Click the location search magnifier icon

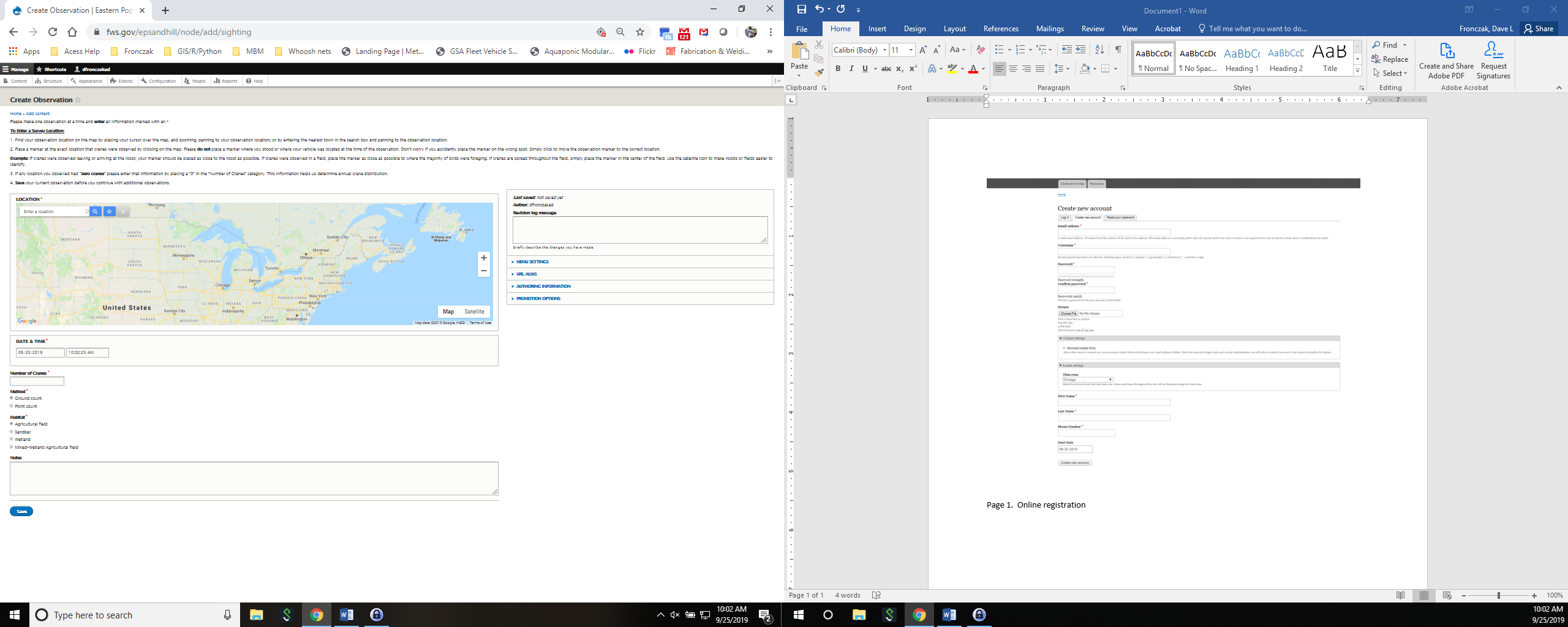(96, 211)
